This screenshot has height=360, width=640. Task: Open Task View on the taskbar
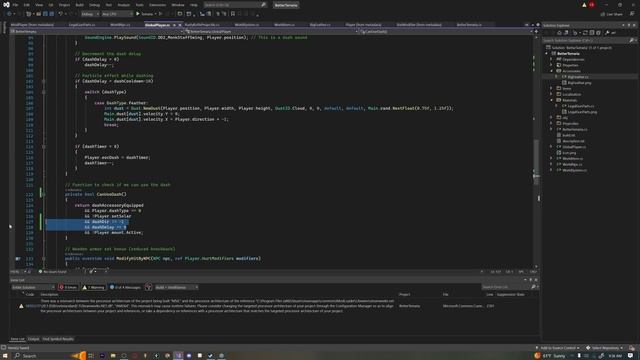click(x=91, y=356)
